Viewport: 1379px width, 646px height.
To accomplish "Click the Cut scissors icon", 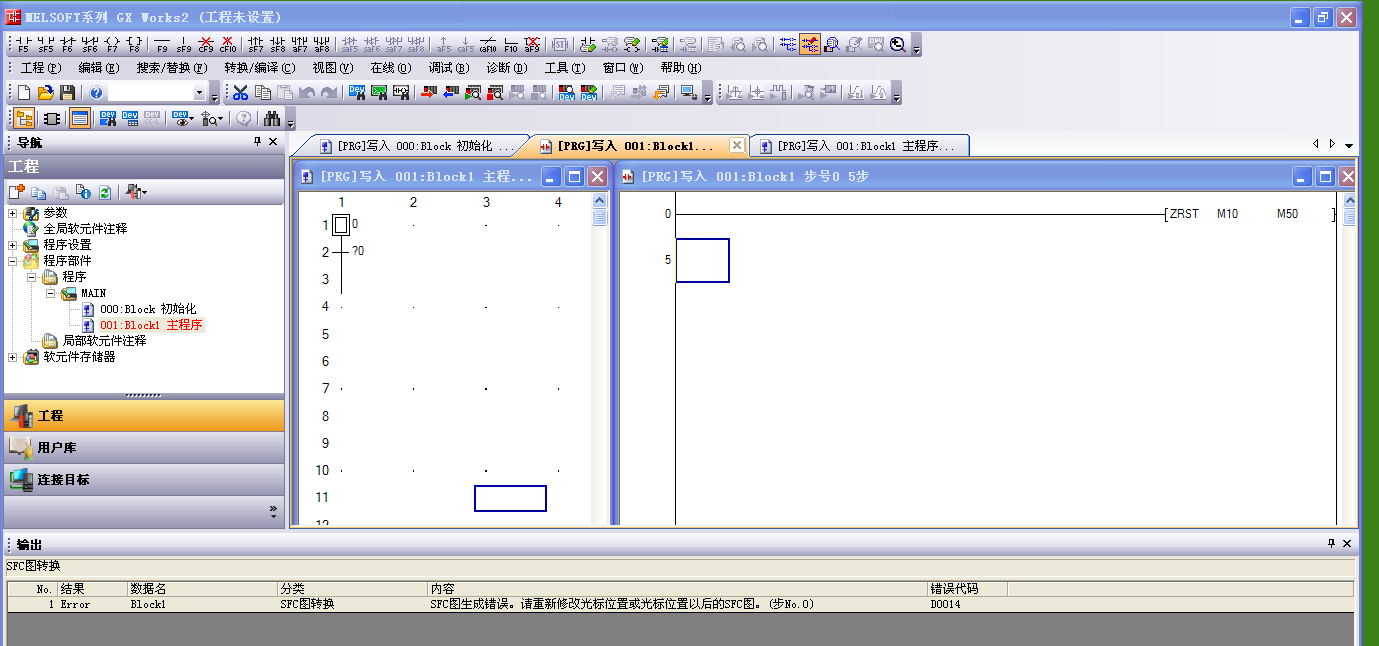I will [240, 93].
